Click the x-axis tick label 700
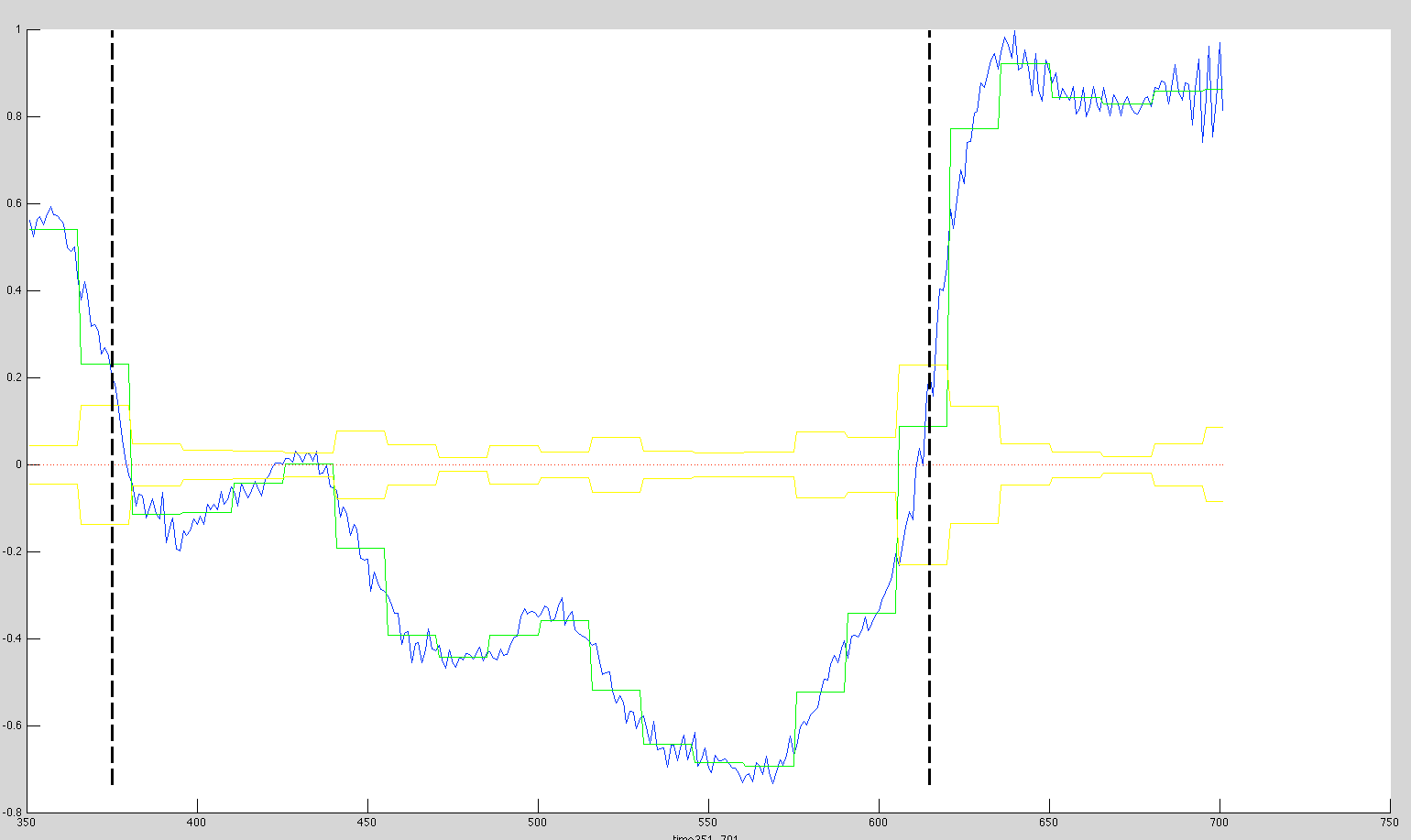Image resolution: width=1411 pixels, height=840 pixels. [1220, 823]
